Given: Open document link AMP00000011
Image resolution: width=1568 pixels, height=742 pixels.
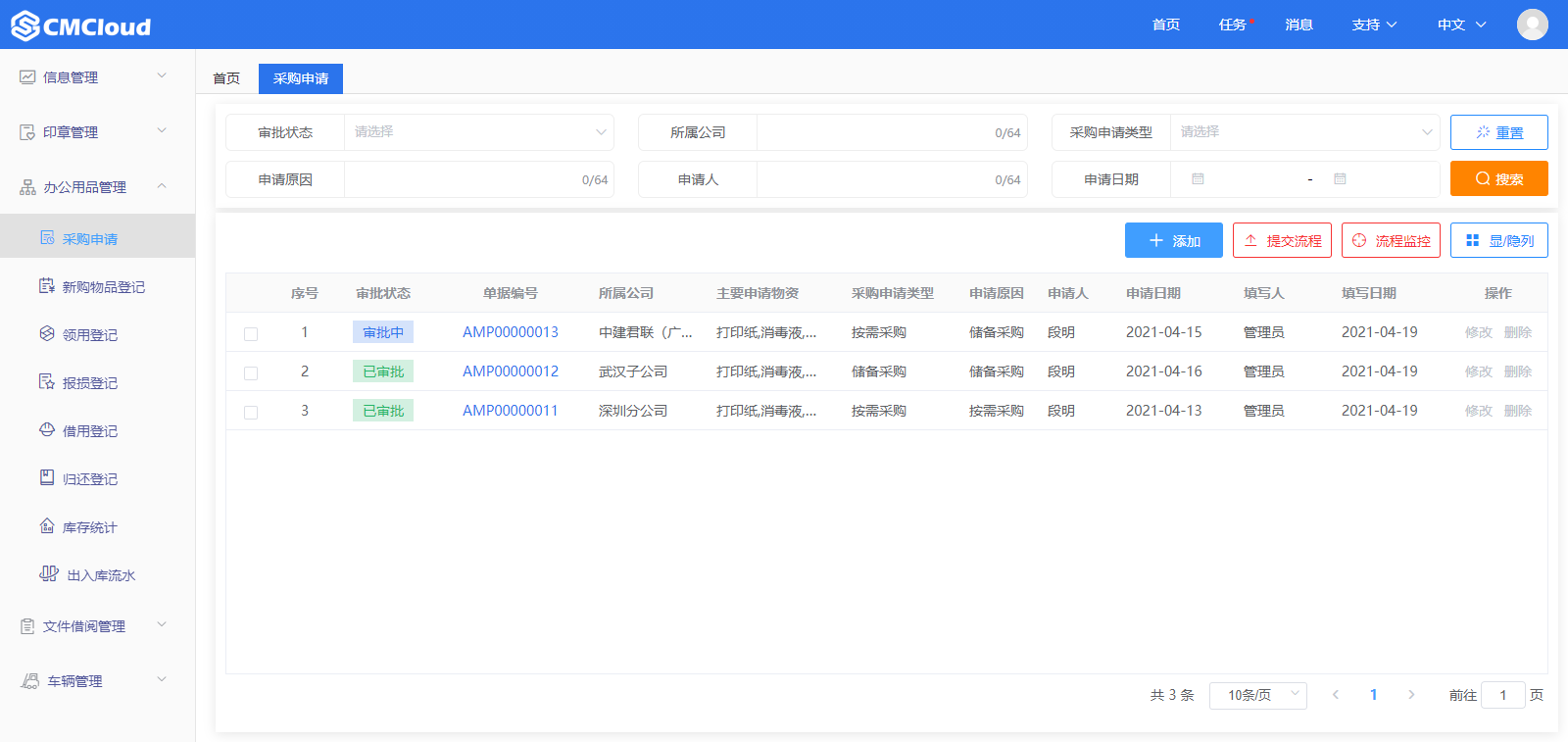Looking at the screenshot, I should (511, 411).
